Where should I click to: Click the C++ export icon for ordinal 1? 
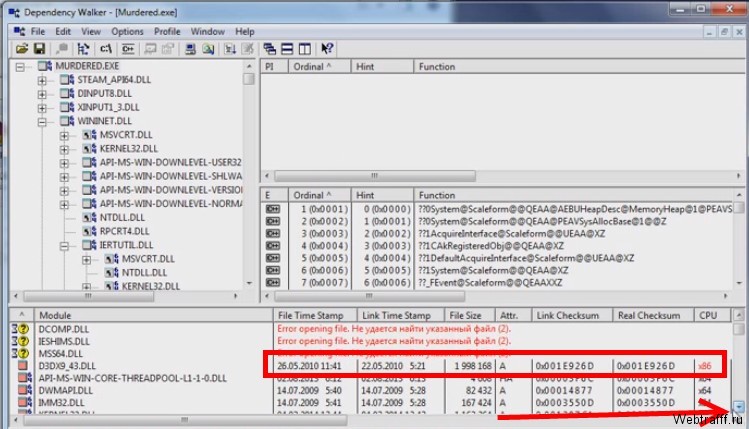tap(273, 209)
